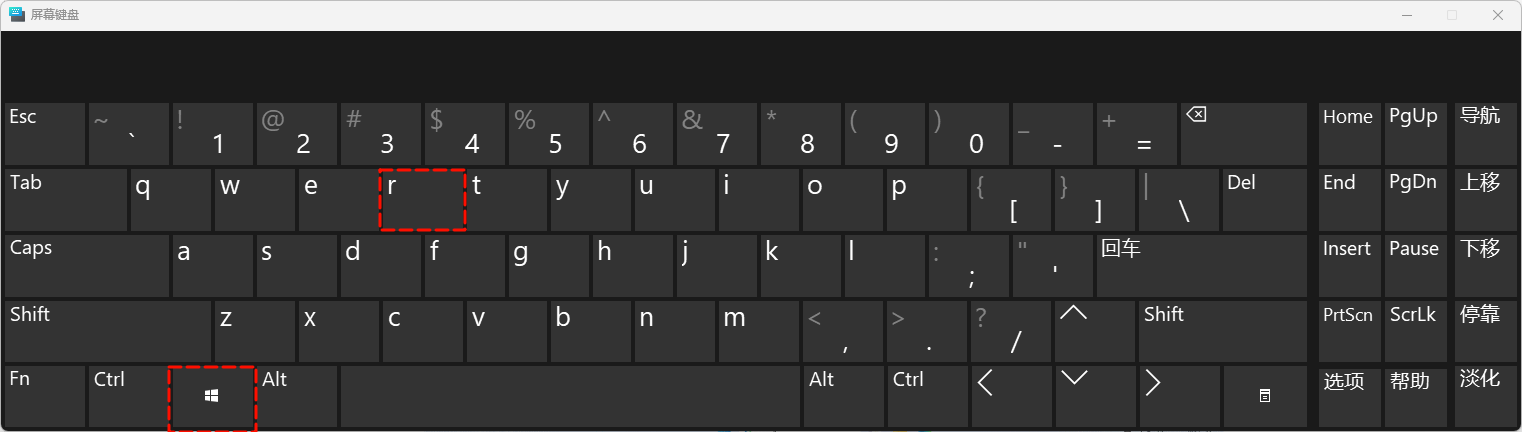
Task: Toggle the Fn key
Action: click(x=44, y=396)
